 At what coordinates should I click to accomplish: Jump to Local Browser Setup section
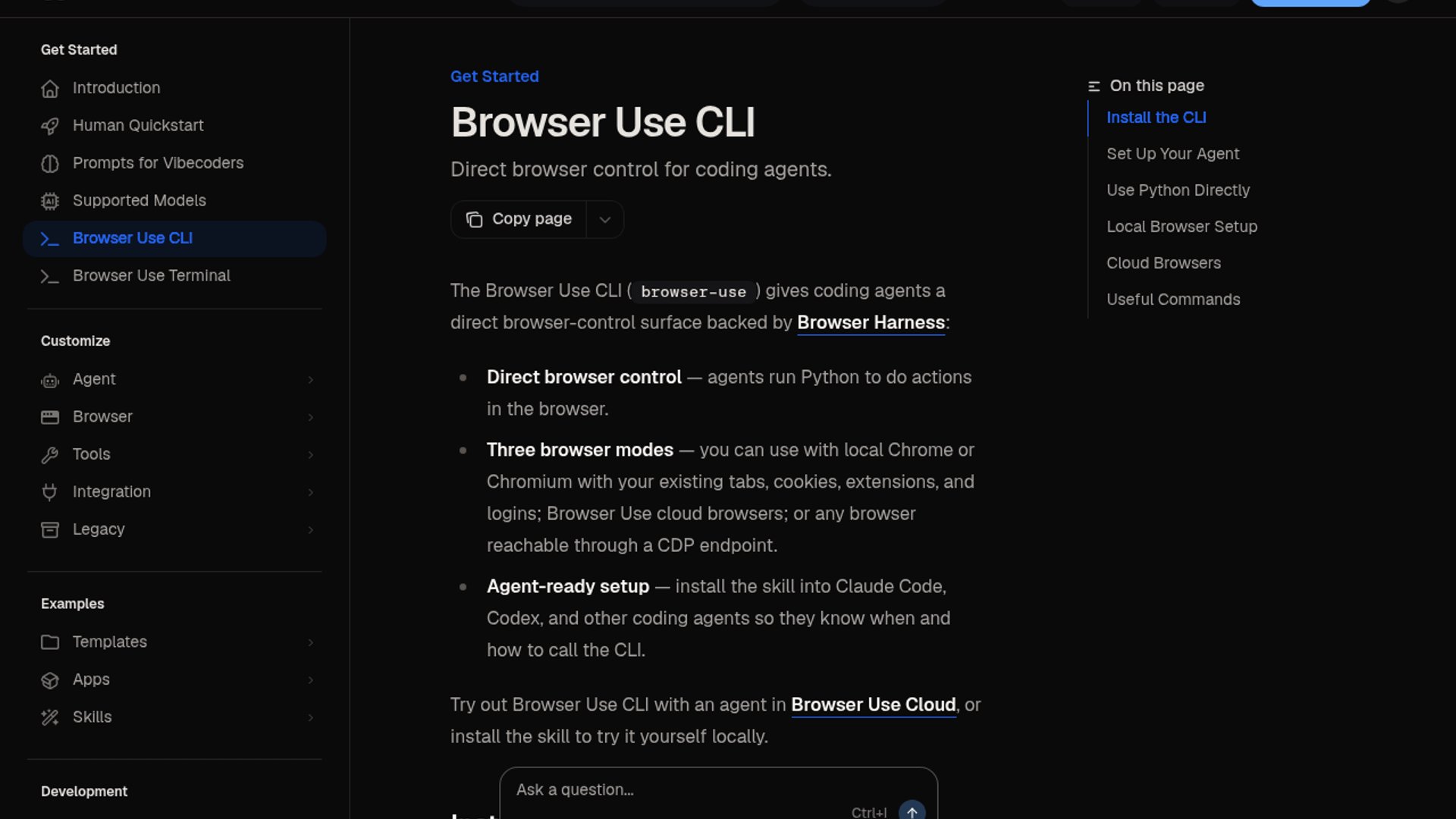(x=1181, y=227)
